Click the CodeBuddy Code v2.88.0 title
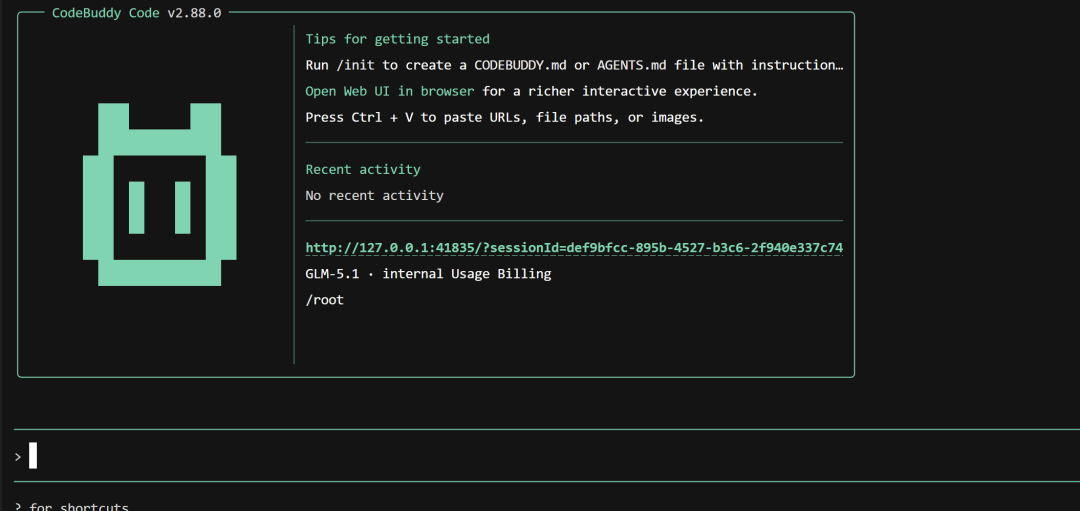 [136, 12]
